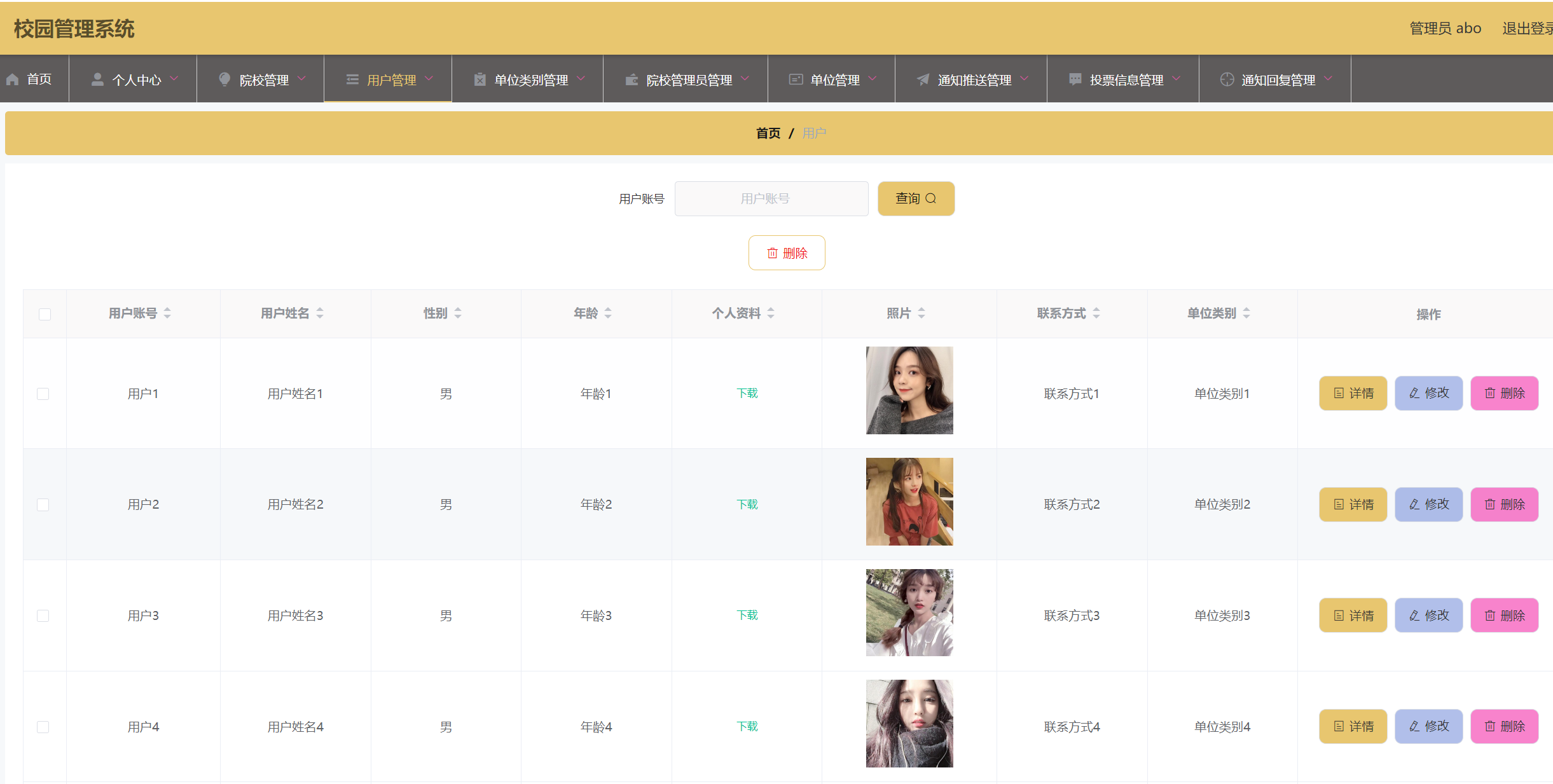This screenshot has height=784, width=1553.
Task: Open the 个人中心 dropdown arrow
Action: (x=174, y=79)
